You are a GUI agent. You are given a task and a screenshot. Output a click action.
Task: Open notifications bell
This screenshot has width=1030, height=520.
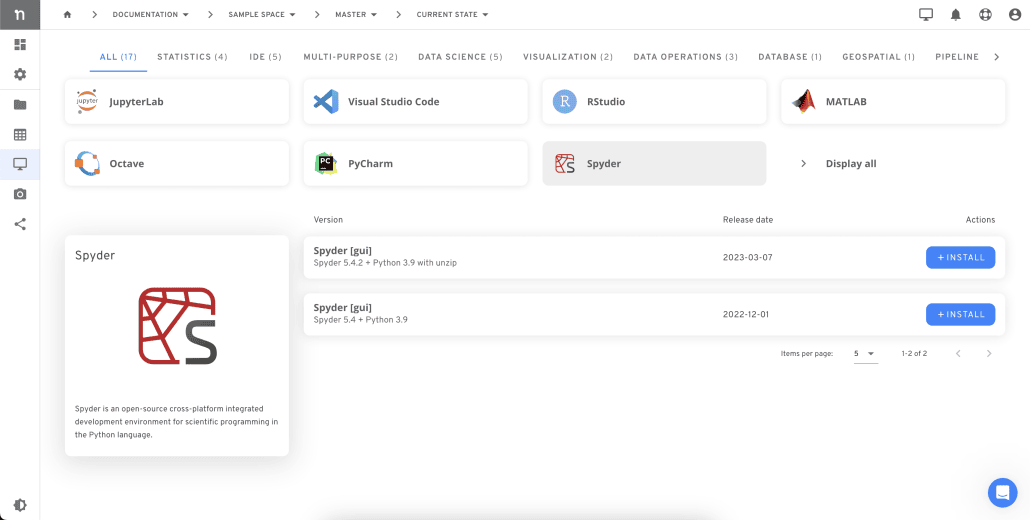tap(956, 14)
